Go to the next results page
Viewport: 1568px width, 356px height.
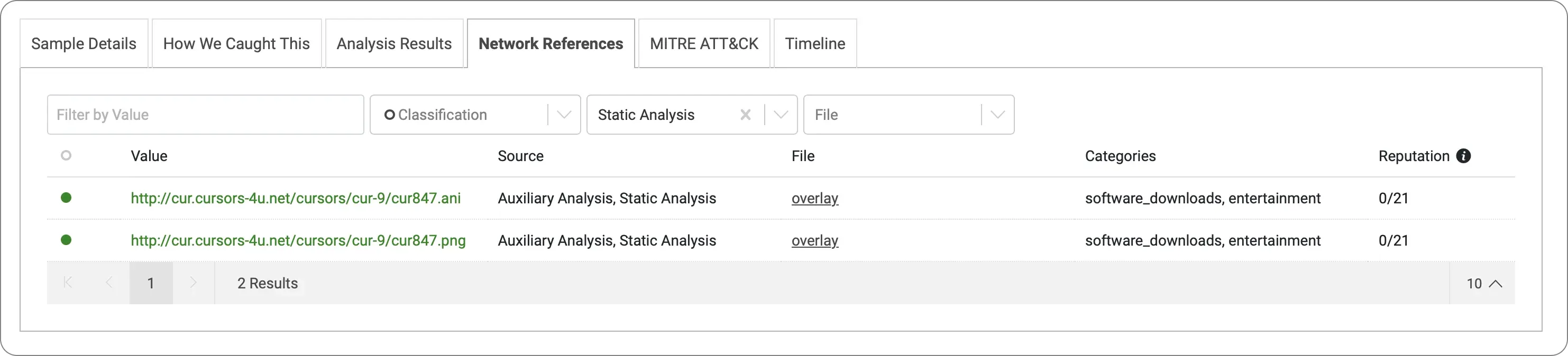[x=193, y=283]
